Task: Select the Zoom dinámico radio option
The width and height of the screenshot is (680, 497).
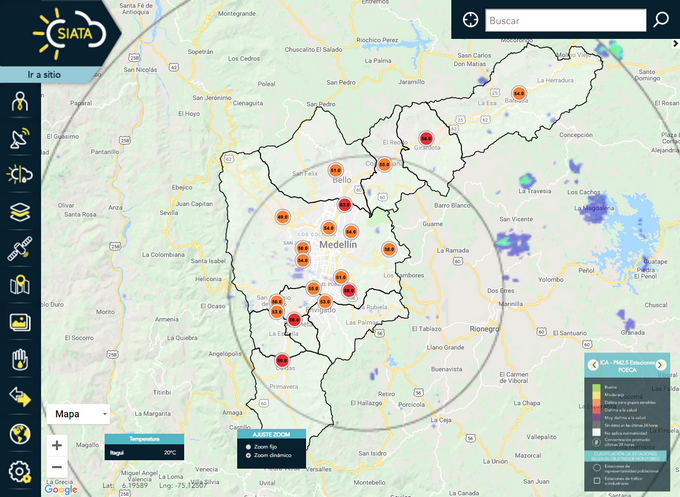Action: point(248,456)
